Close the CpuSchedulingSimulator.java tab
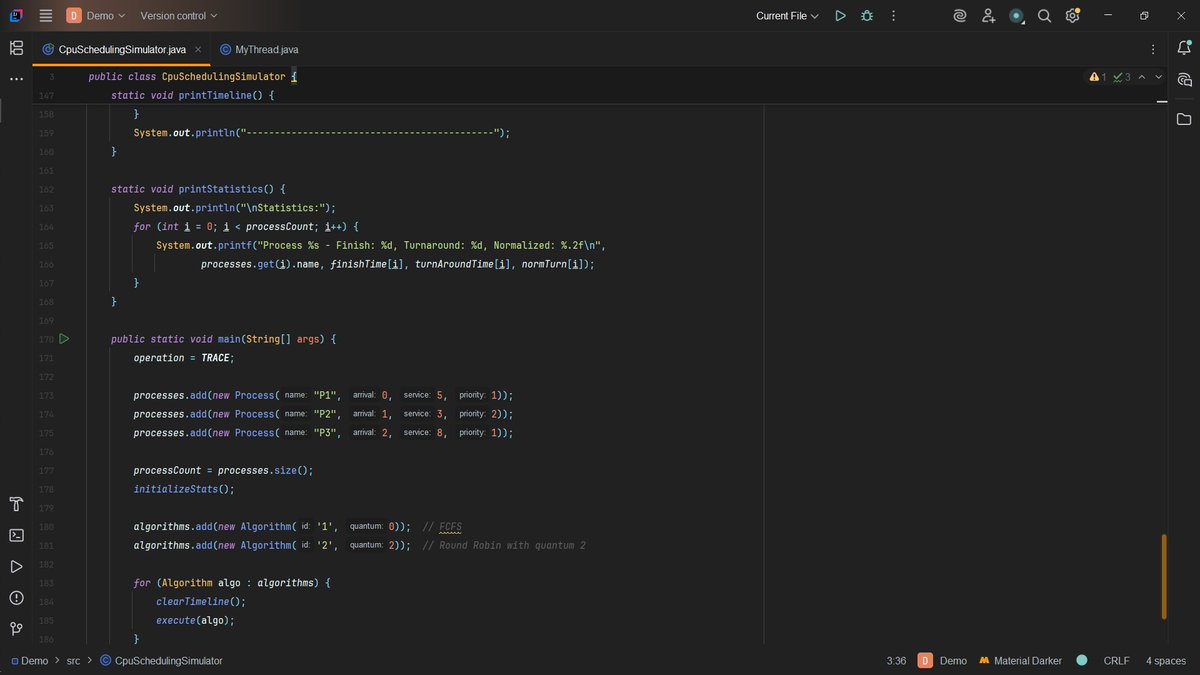1200x675 pixels. (198, 49)
